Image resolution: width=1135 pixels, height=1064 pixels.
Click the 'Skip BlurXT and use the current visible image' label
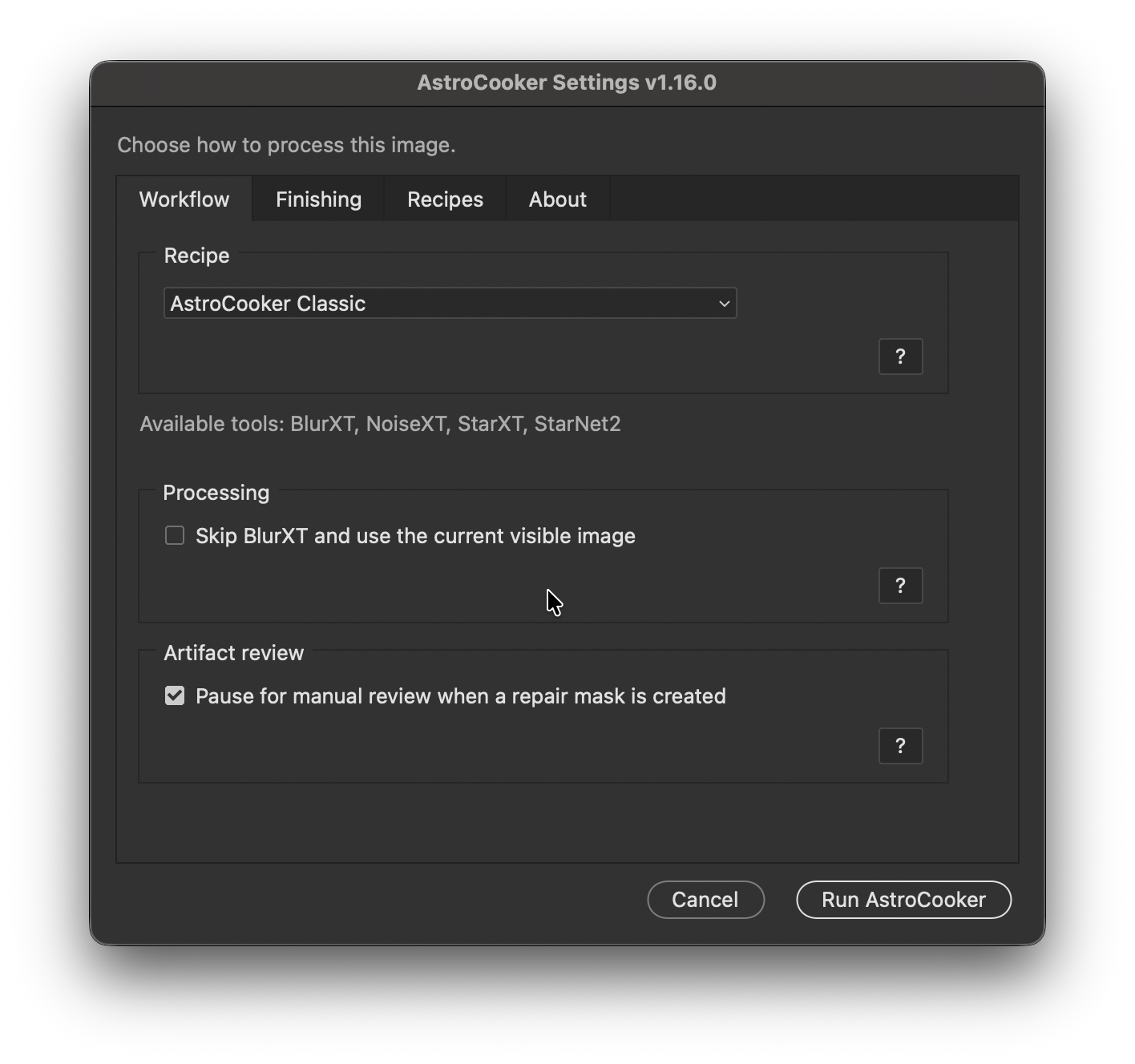point(415,536)
